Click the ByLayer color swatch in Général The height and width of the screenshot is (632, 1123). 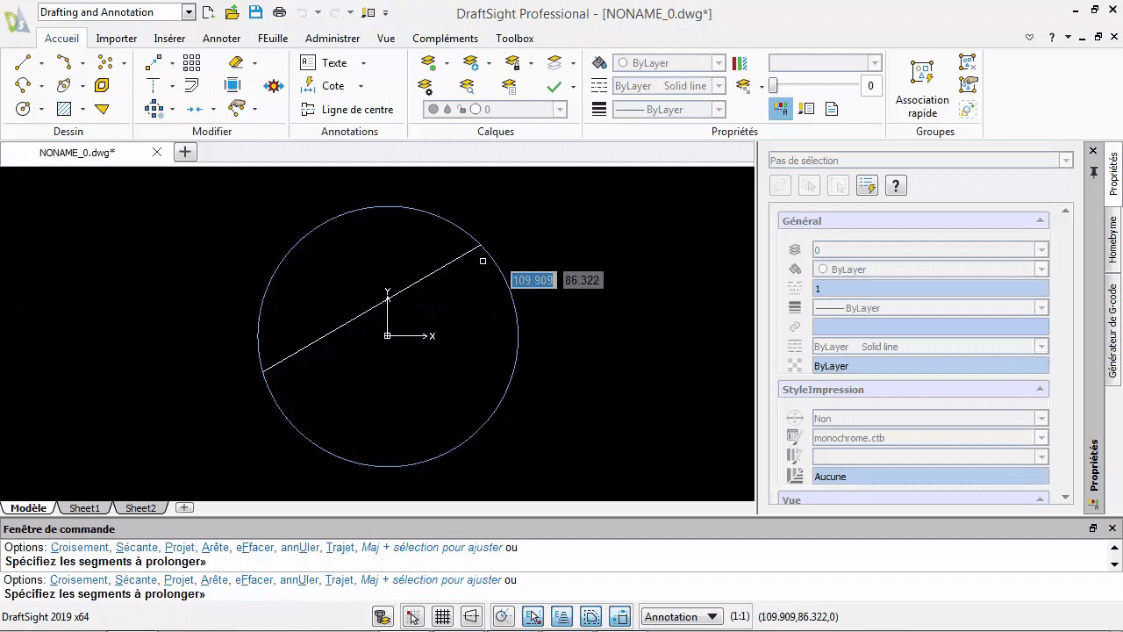(823, 269)
